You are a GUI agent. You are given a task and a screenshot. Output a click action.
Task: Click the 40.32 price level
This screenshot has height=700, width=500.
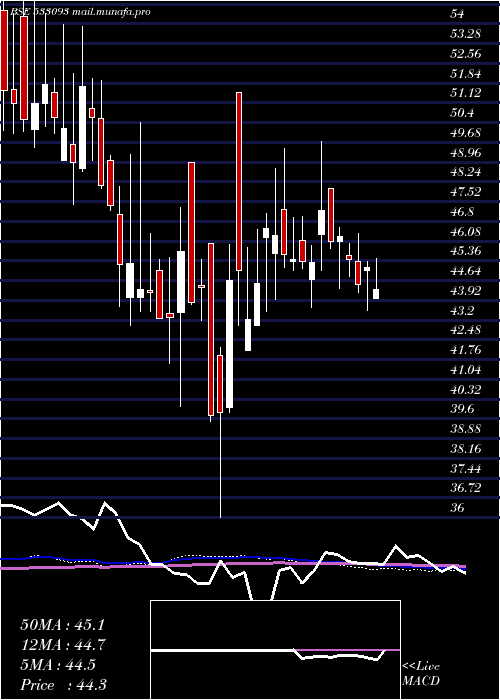465,389
